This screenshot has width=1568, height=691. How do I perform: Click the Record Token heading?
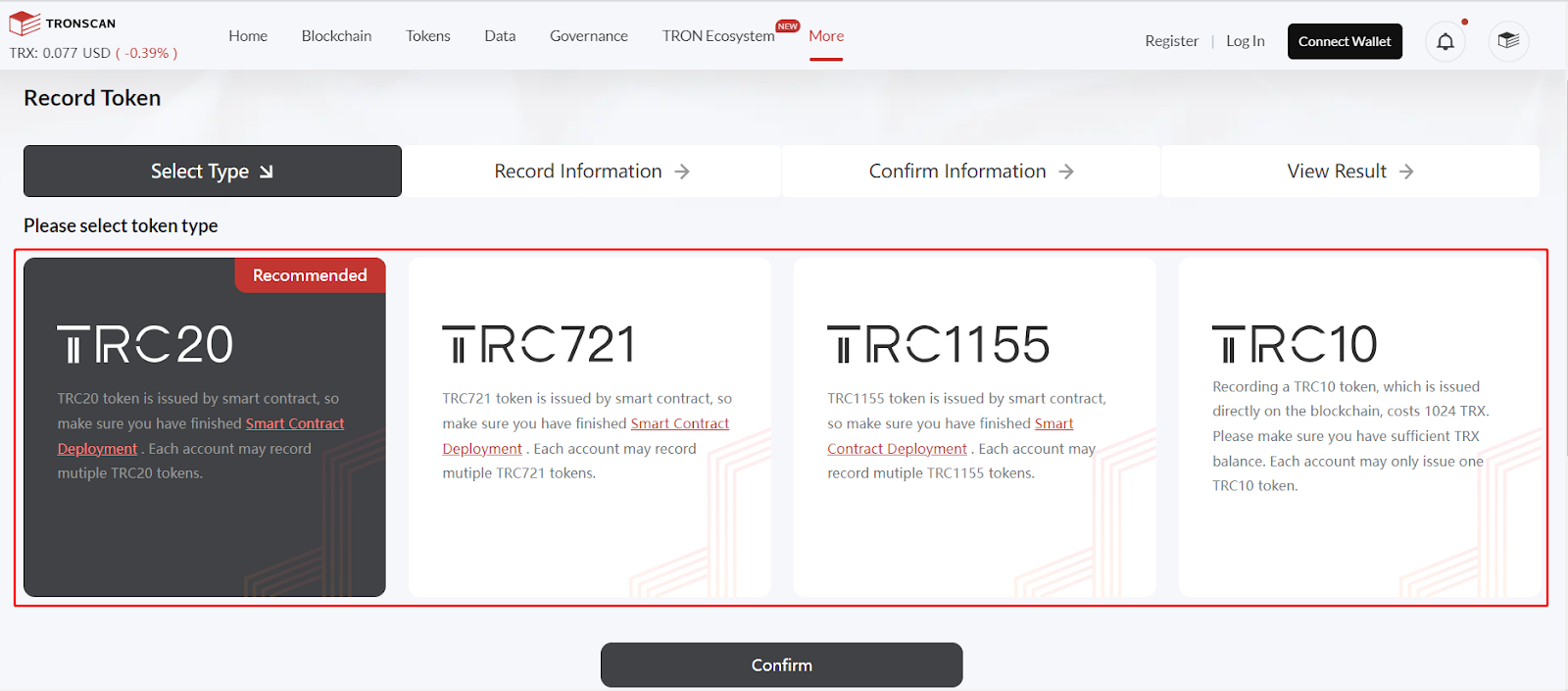point(92,98)
